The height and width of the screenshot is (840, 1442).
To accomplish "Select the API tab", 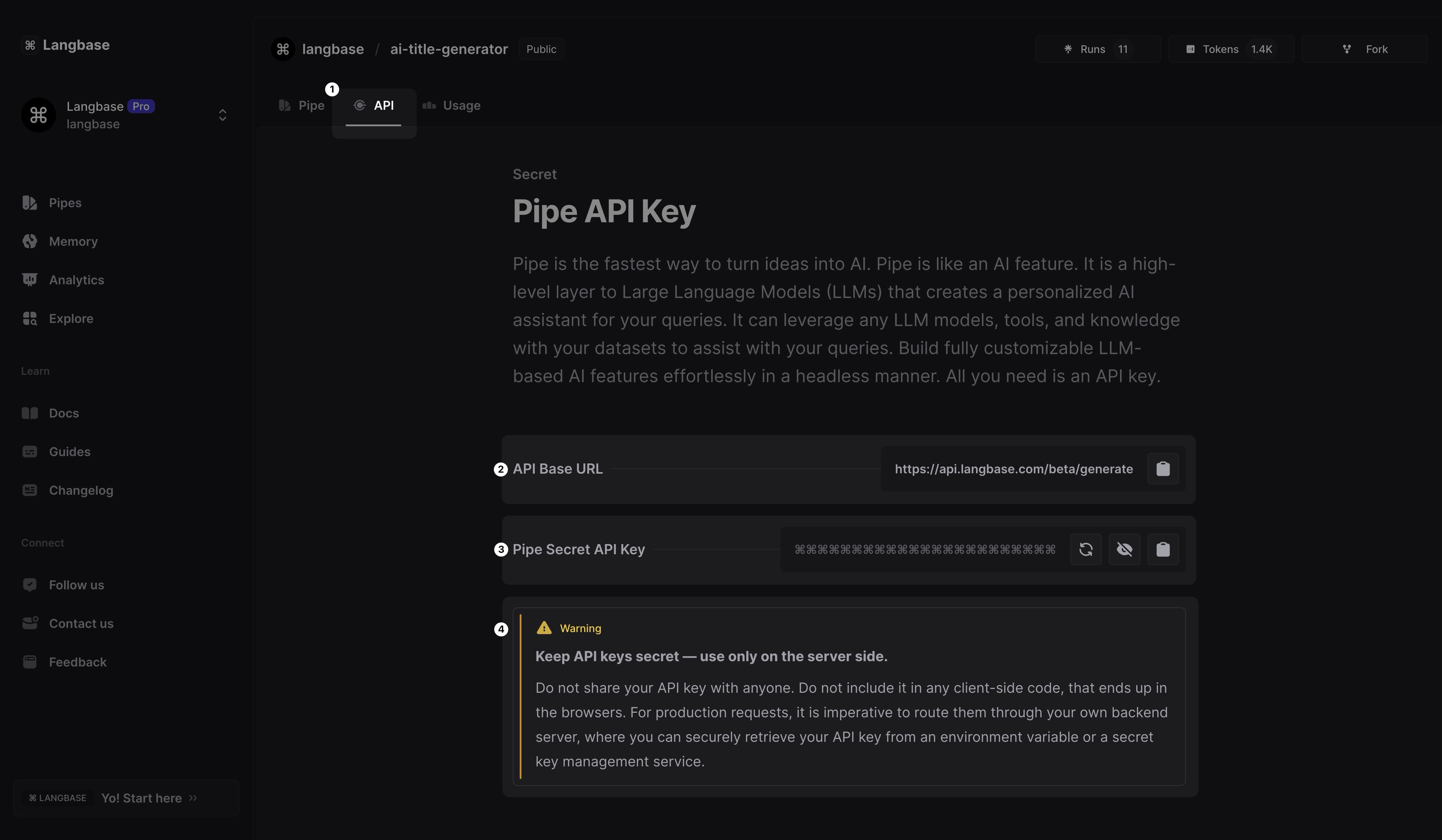I will coord(374,106).
